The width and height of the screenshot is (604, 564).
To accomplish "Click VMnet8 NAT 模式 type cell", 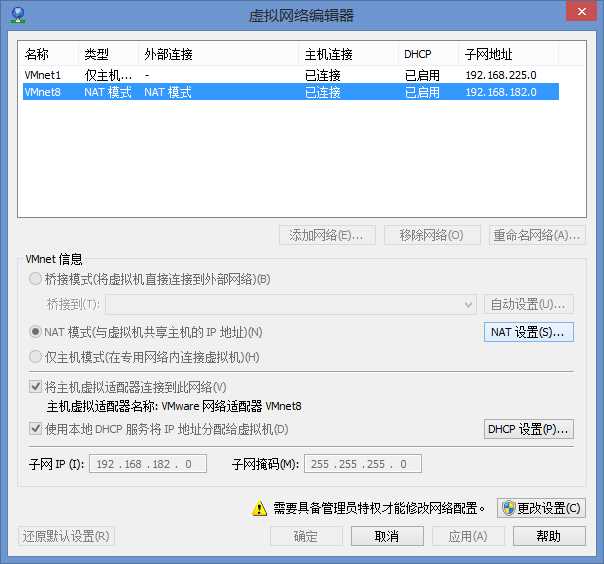I will (108, 92).
